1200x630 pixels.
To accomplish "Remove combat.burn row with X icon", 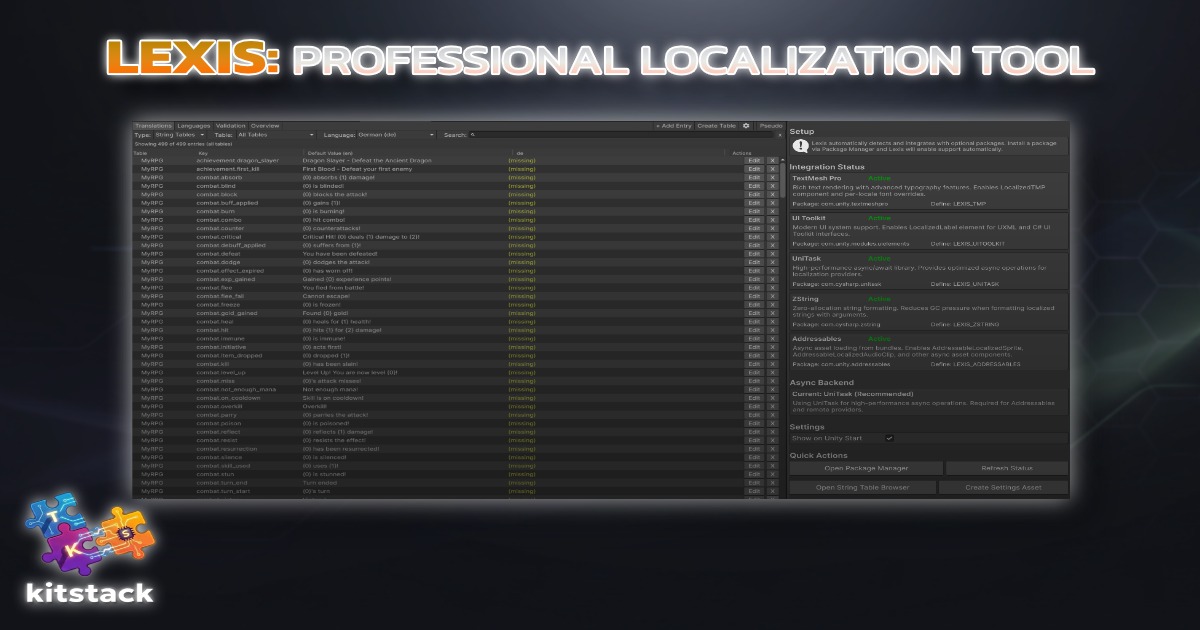I will (773, 211).
